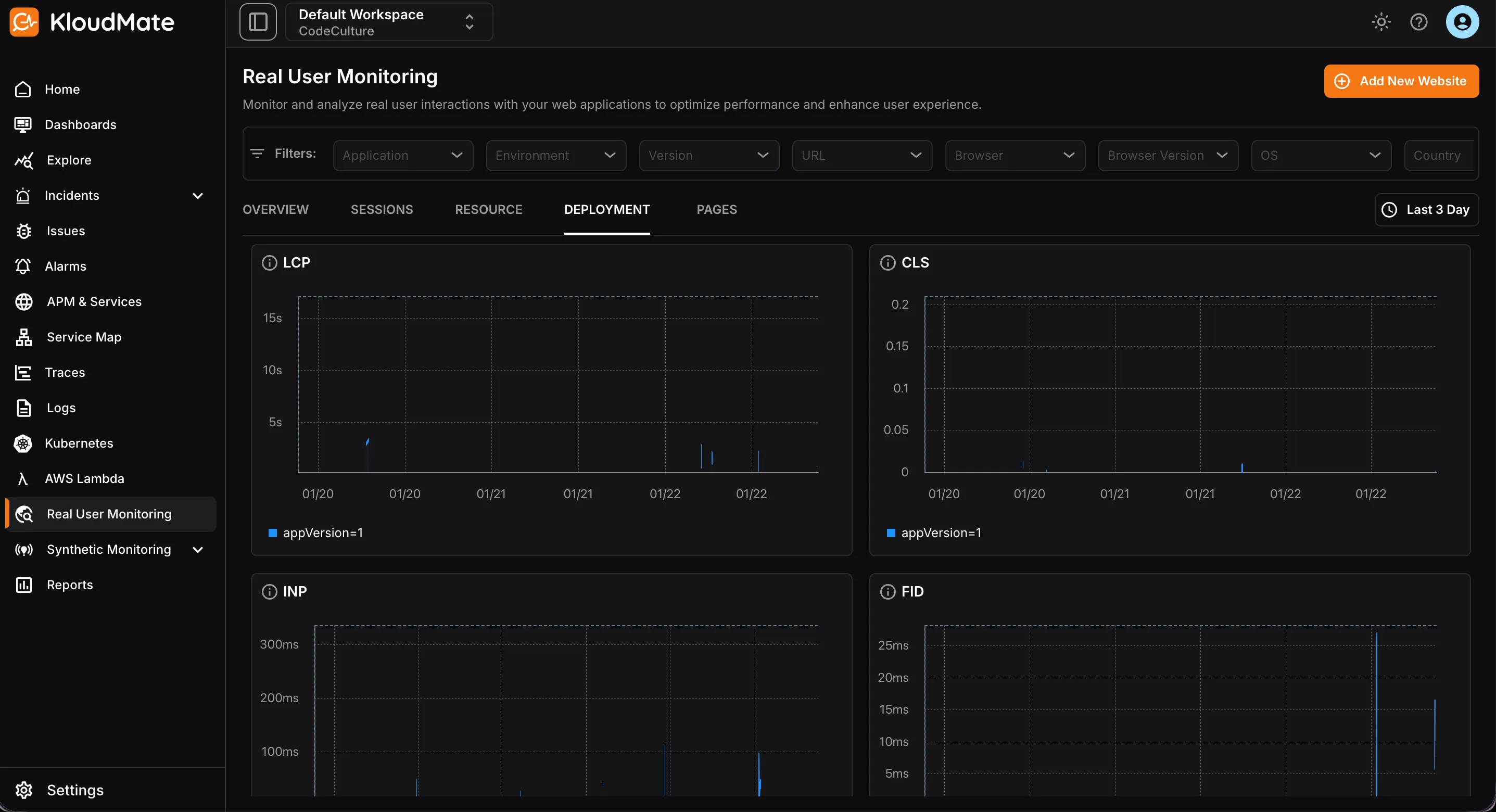Open the help question mark icon

(1419, 22)
